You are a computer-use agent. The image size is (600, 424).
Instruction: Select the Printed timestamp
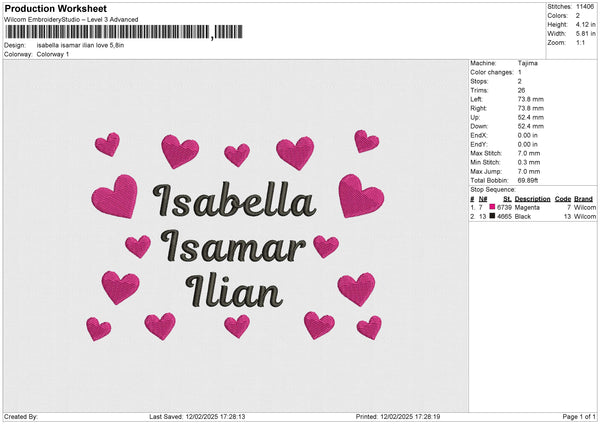pos(410,416)
